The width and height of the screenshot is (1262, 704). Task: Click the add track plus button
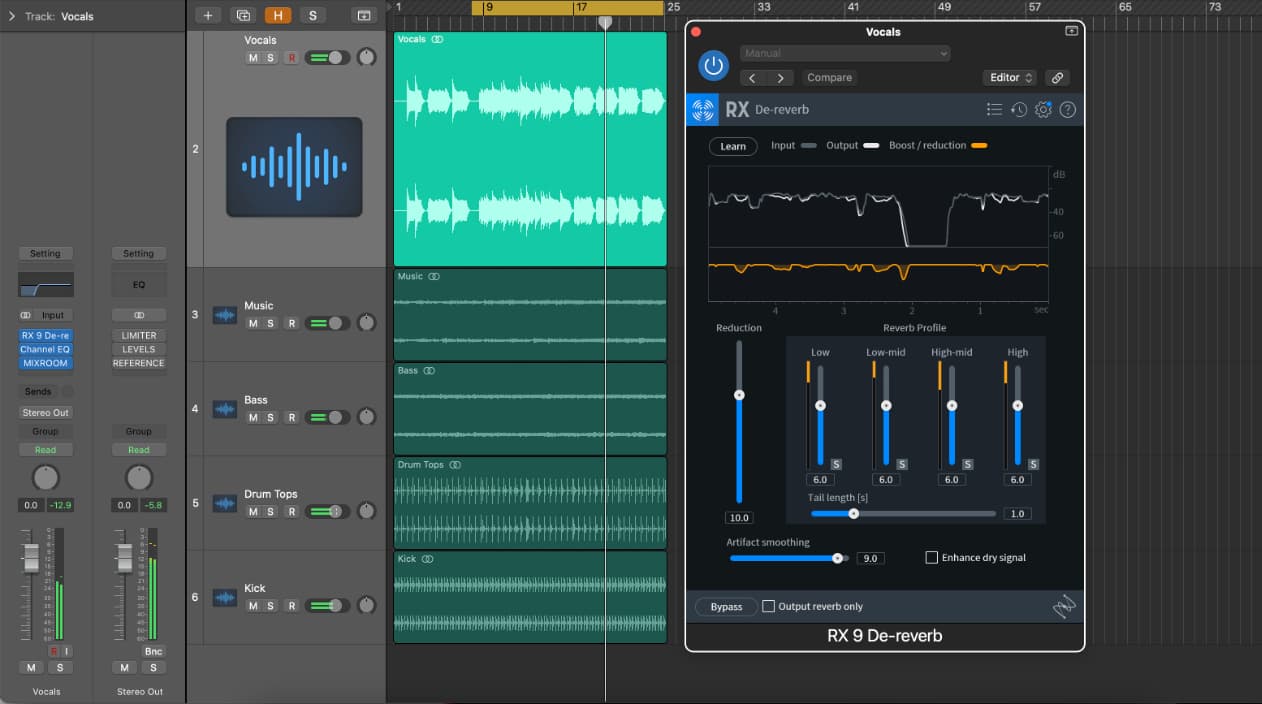click(208, 15)
